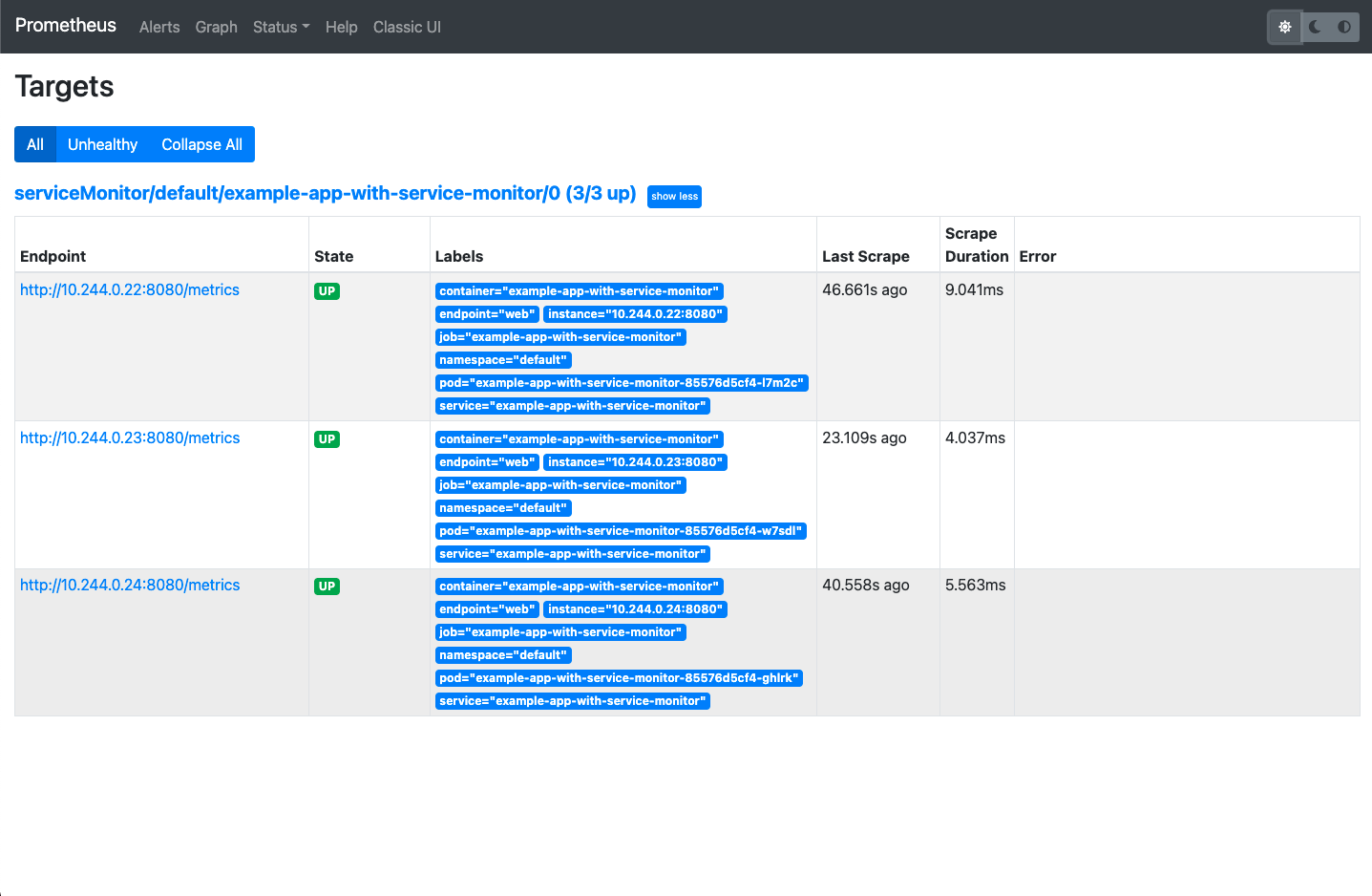Open endpoint 10.244.0.23:8080/metrics

pos(130,437)
